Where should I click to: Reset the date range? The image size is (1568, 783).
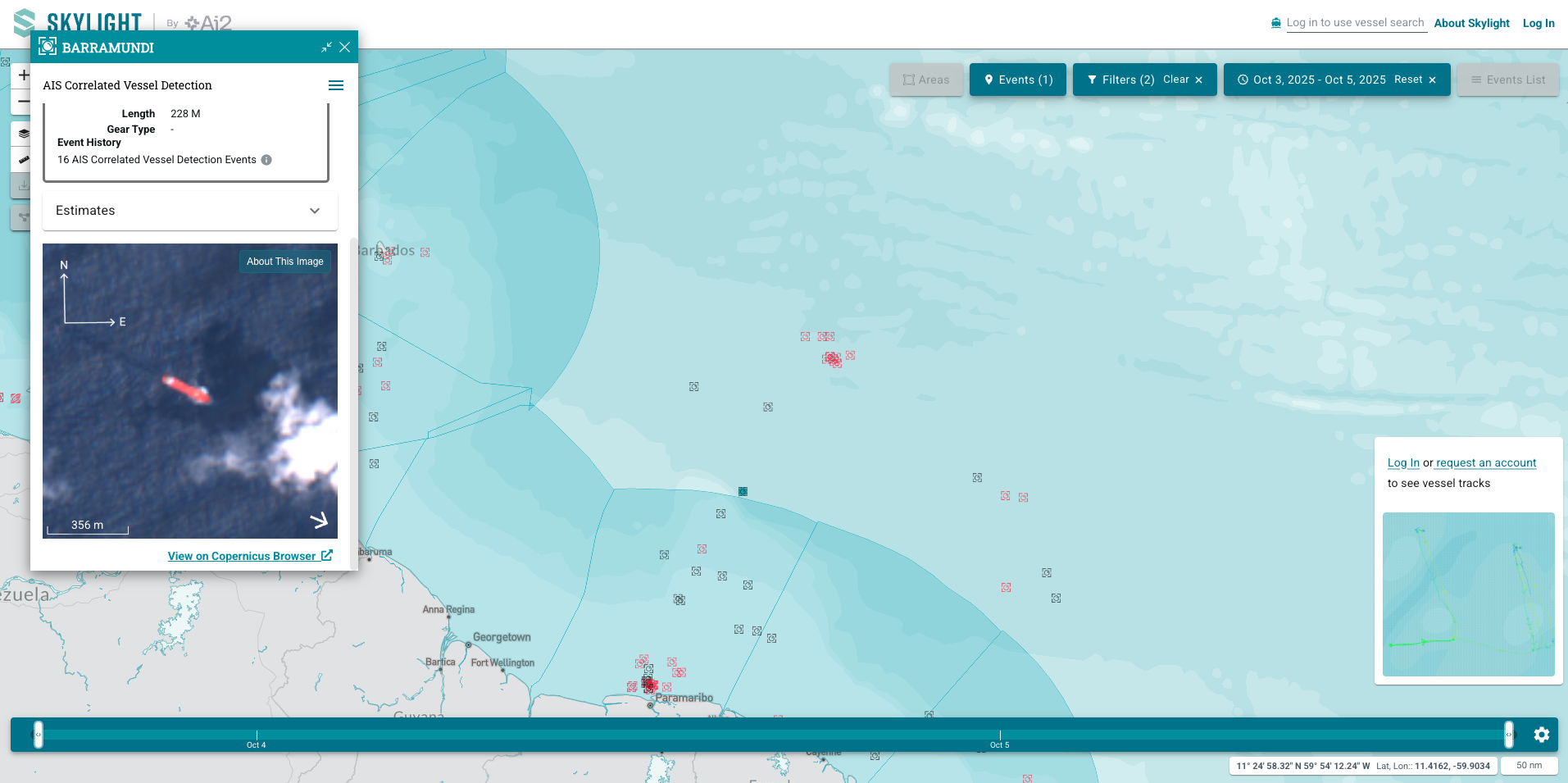click(x=1416, y=80)
